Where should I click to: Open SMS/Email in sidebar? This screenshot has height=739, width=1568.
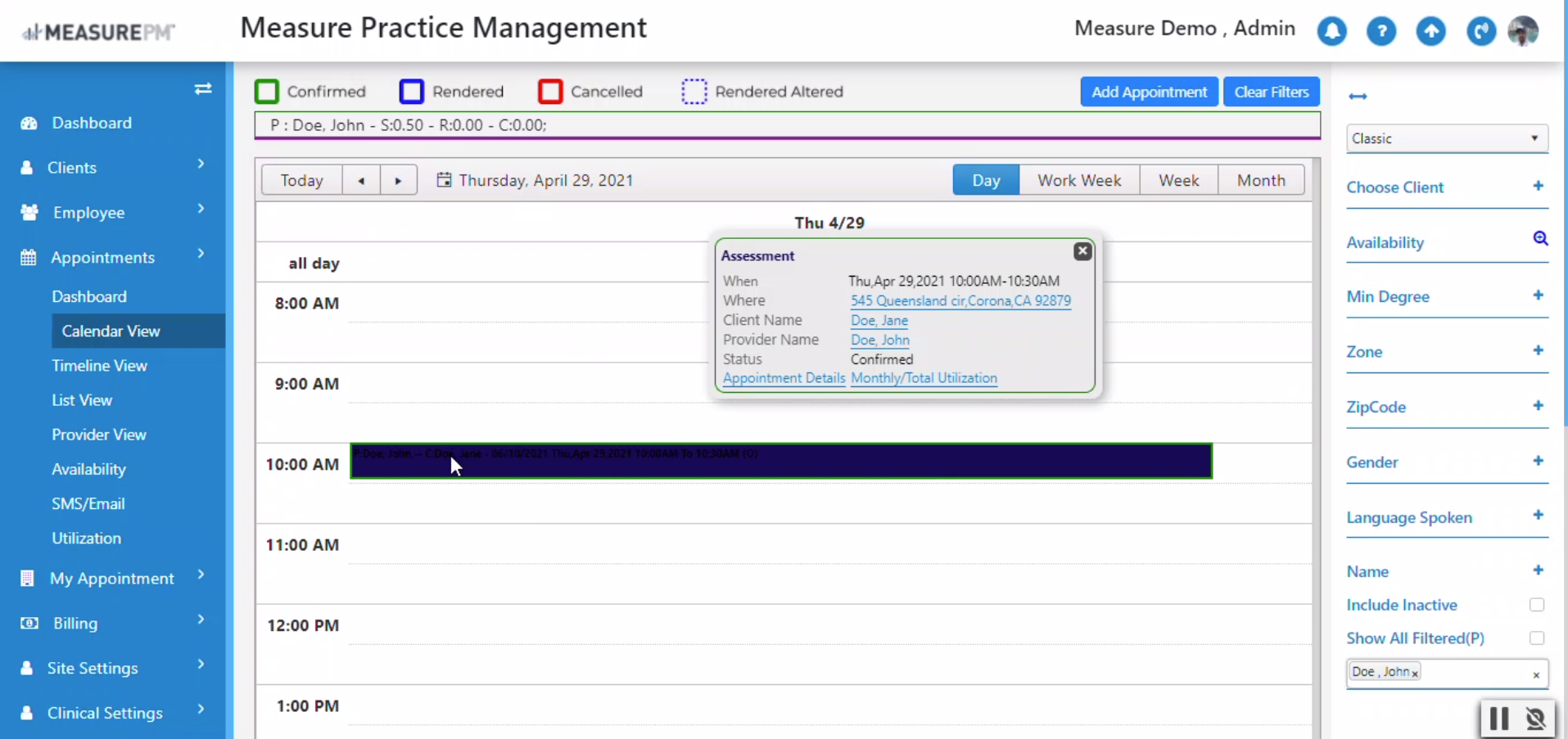coord(88,504)
